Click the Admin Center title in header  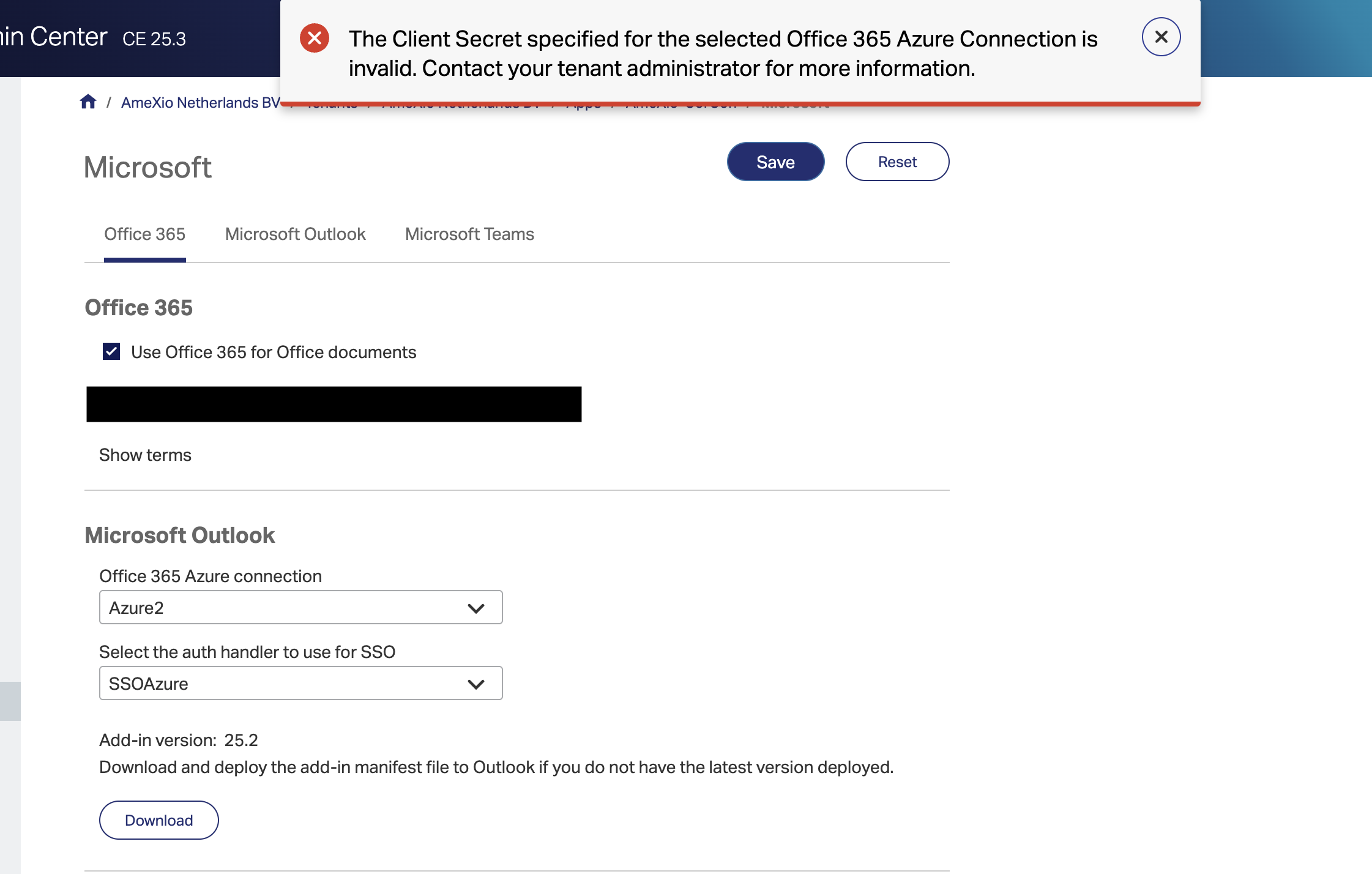click(54, 37)
